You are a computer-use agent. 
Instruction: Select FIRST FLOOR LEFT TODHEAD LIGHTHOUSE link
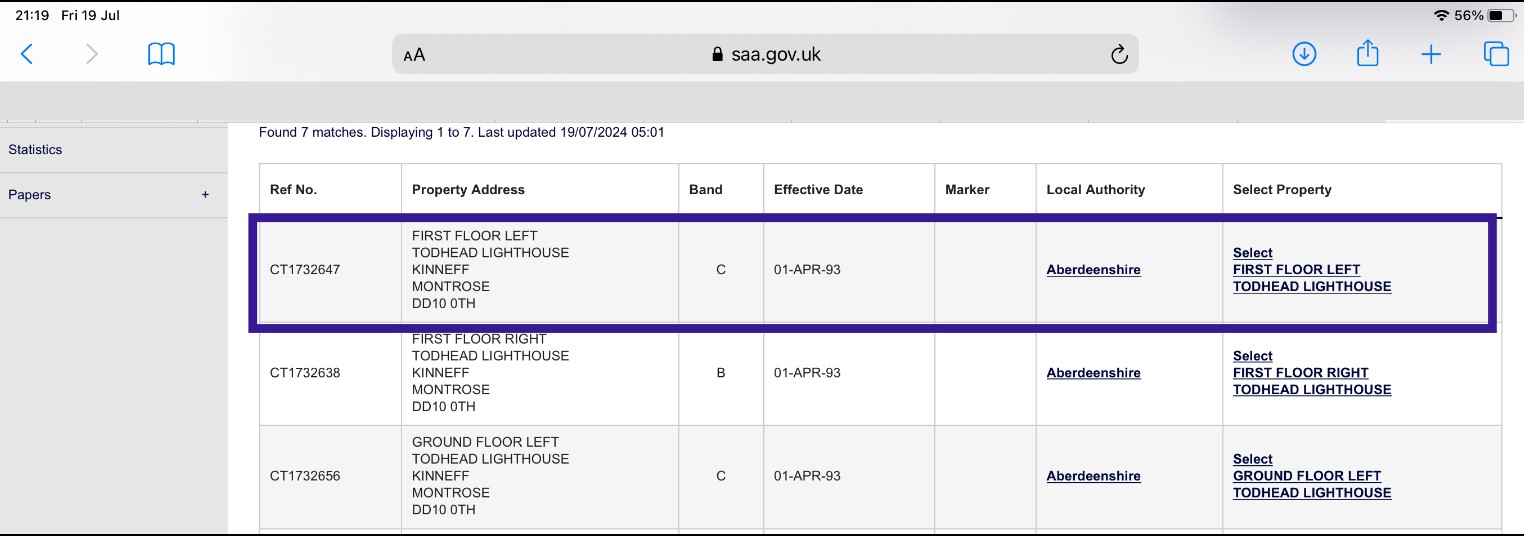click(x=1311, y=270)
